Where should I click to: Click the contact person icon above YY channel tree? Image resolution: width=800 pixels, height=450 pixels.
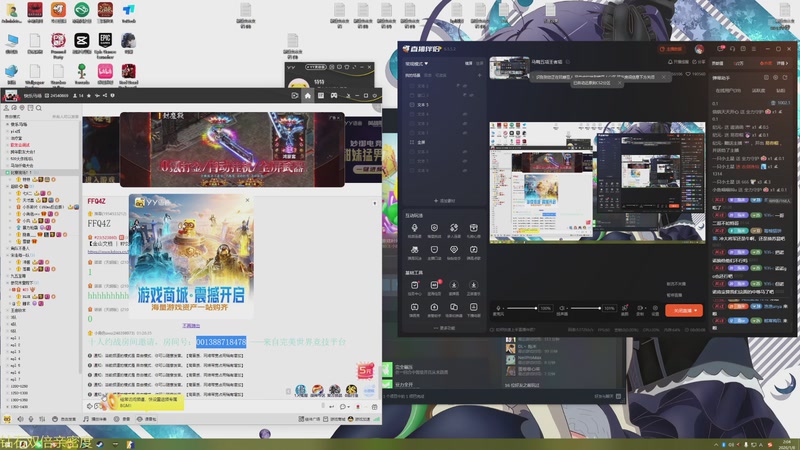pos(6,108)
